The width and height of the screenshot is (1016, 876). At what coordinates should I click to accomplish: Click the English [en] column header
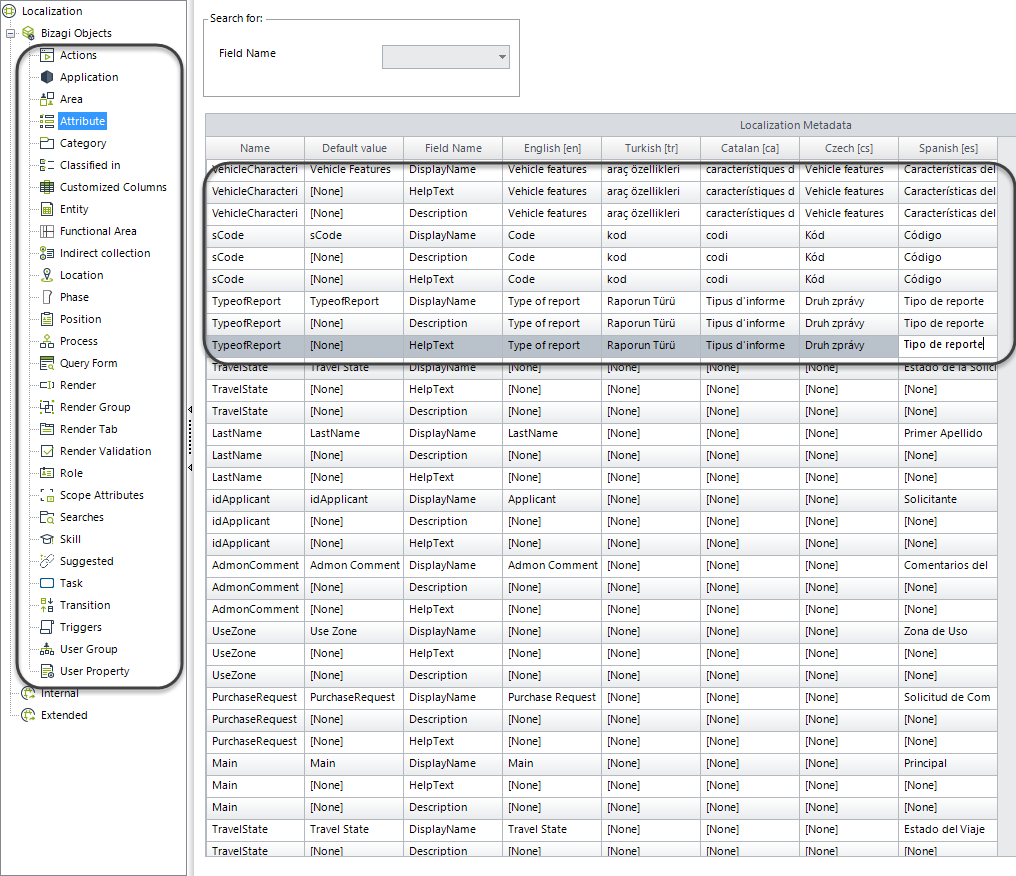[x=552, y=148]
